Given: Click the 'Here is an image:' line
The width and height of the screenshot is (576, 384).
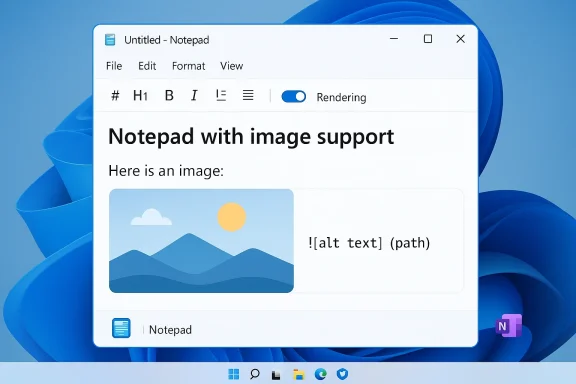Looking at the screenshot, I should tap(166, 171).
